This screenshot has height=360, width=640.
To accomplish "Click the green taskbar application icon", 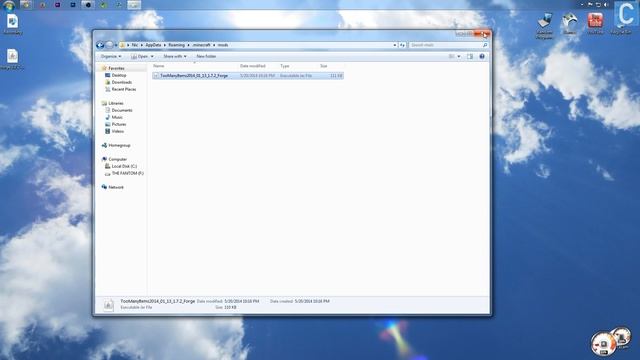I will click(104, 5).
